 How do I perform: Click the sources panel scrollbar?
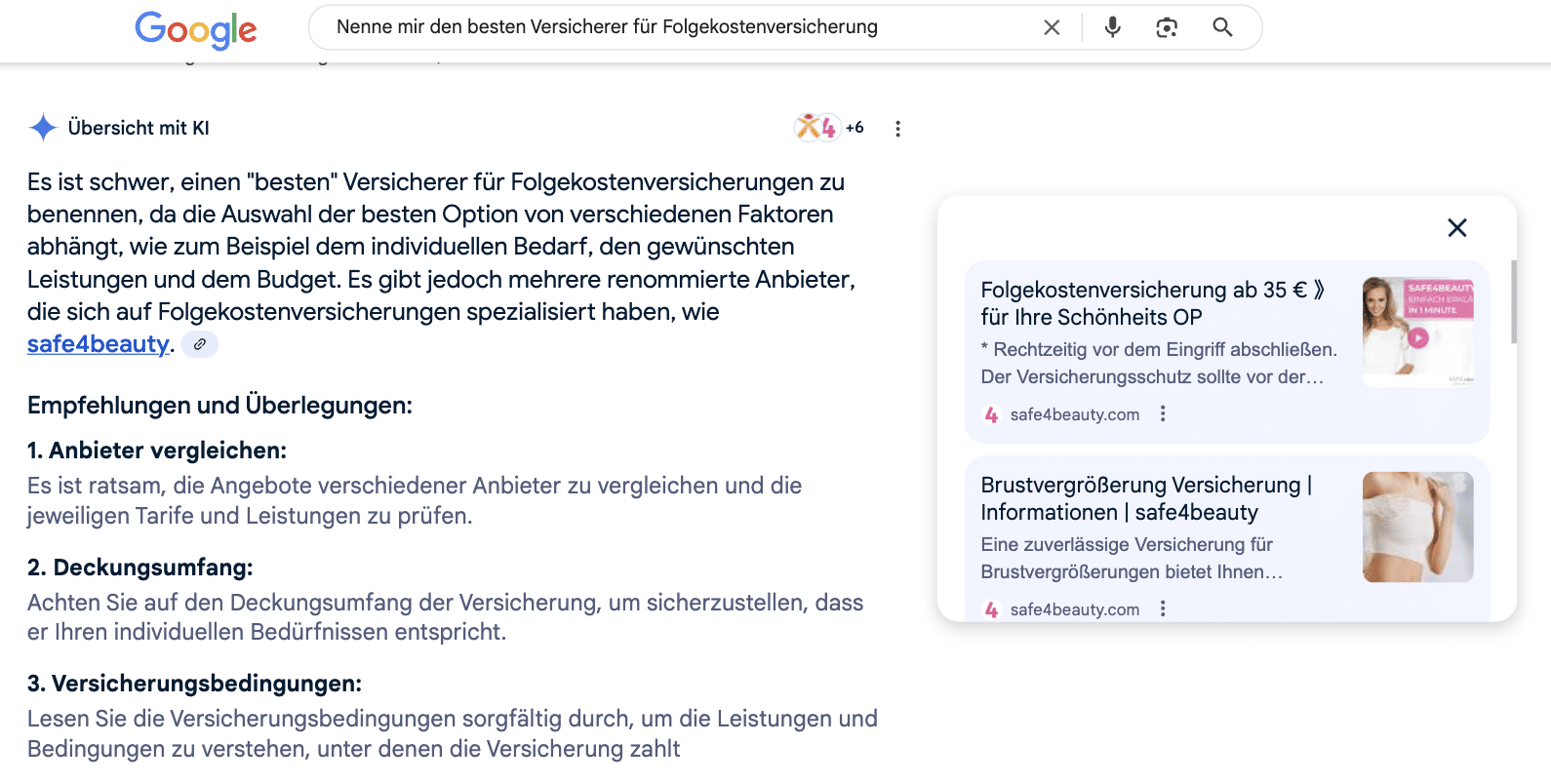click(1514, 302)
